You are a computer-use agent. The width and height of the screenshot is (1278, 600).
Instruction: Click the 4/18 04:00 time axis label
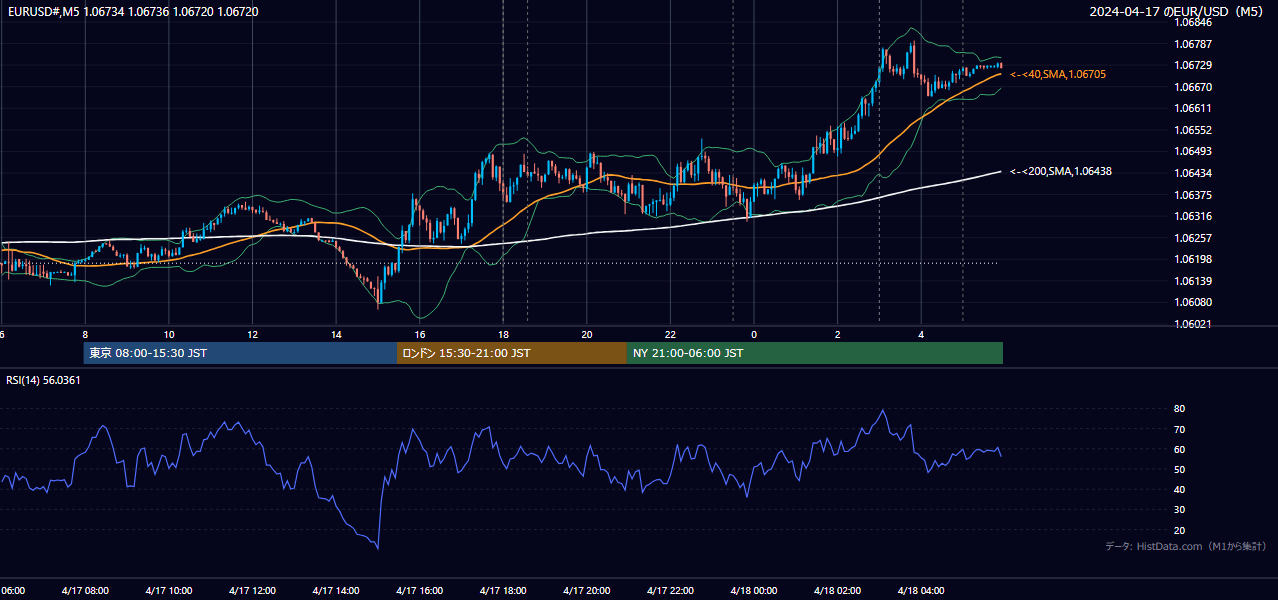click(x=922, y=591)
